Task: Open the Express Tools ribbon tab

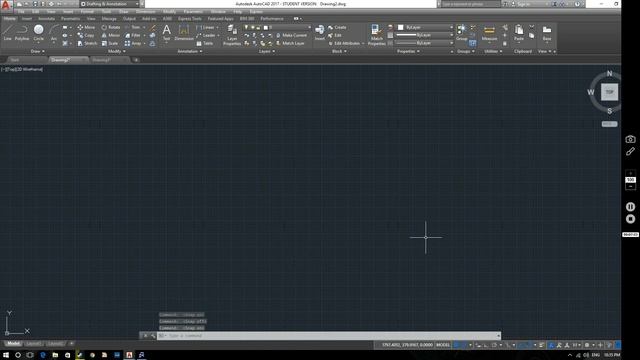Action: 189,18
